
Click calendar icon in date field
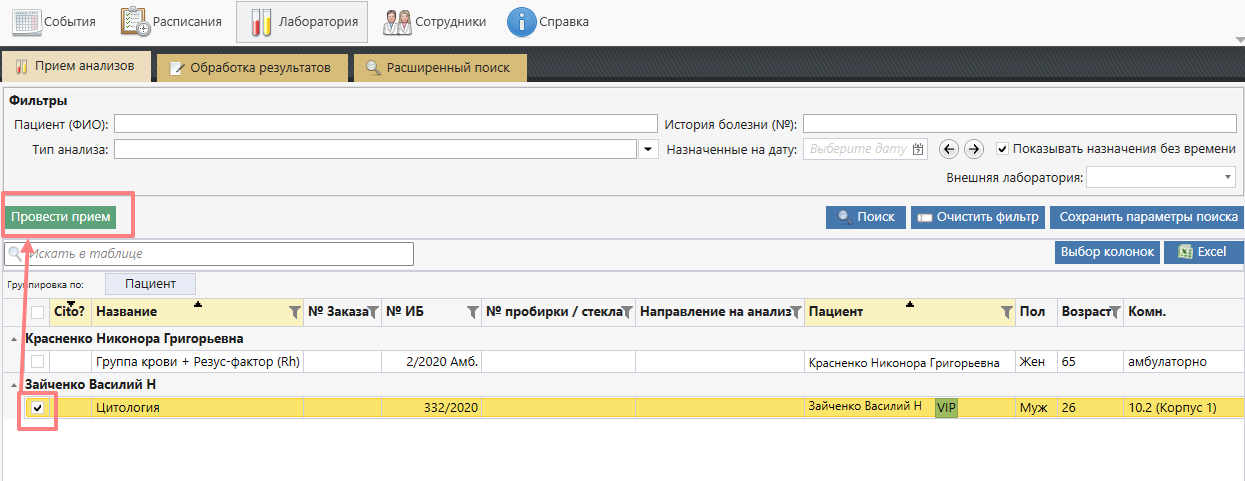(918, 149)
